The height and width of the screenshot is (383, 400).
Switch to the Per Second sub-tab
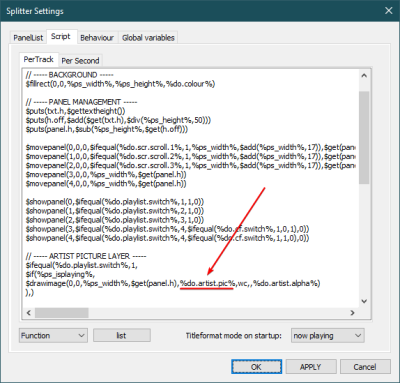click(x=80, y=61)
